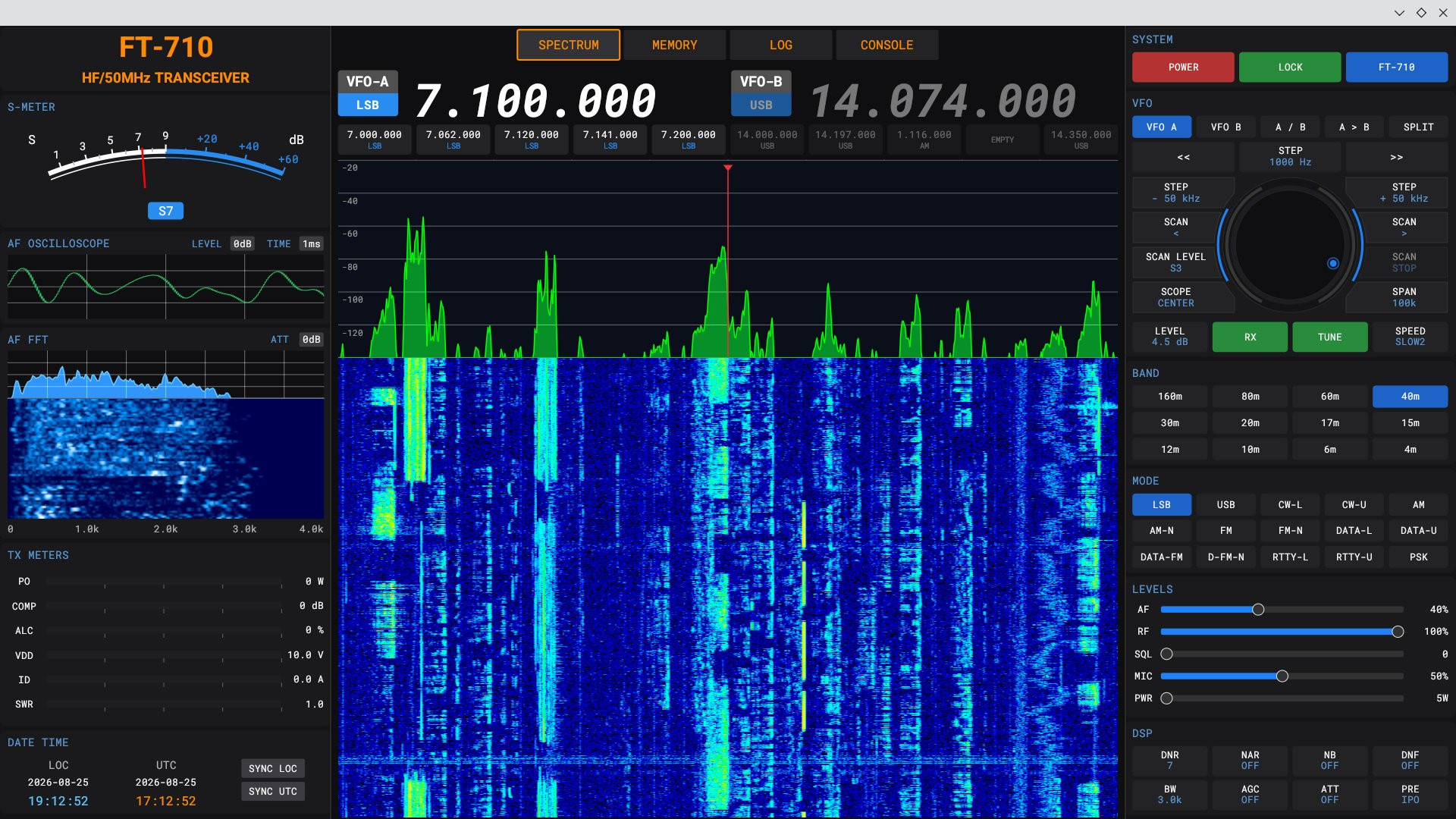Toggle the POWER button
1456x819 pixels.
pyautogui.click(x=1183, y=67)
